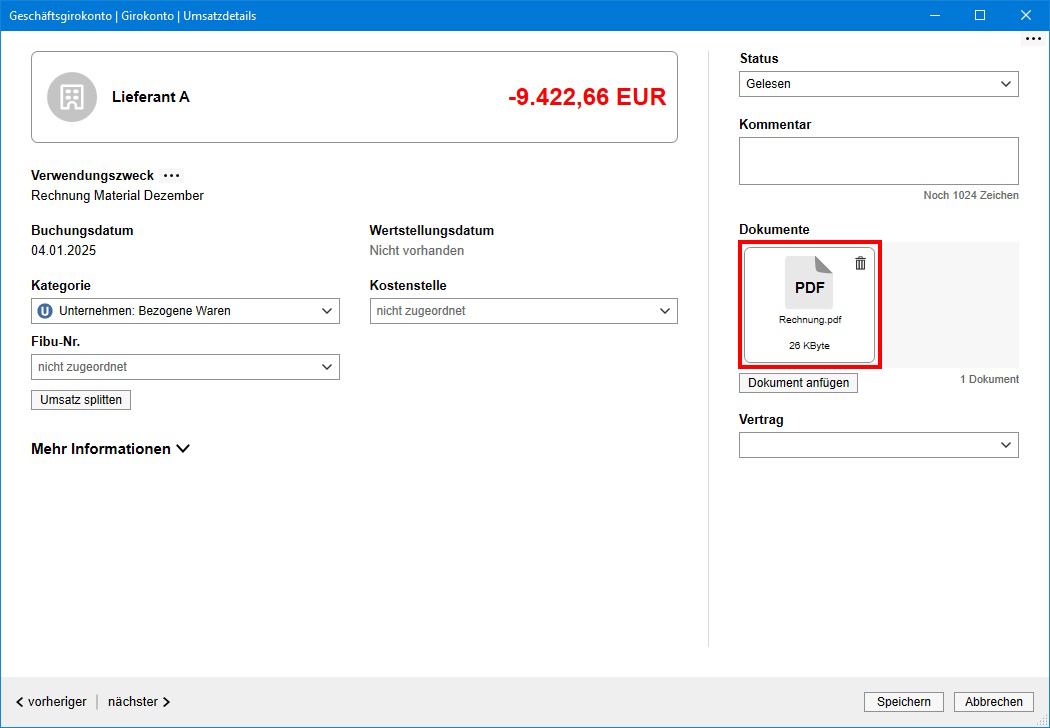1050x728 pixels.
Task: Open the three-dot menu at the window's top-right corner
Action: [x=1033, y=39]
